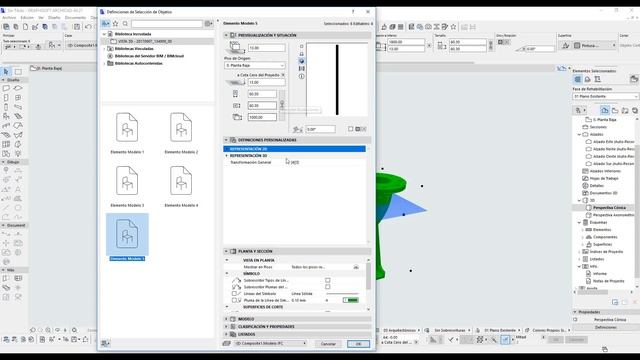The width and height of the screenshot is (640, 360).
Task: Click the library manager icon at the dialog's bottom left
Action: click(x=105, y=344)
